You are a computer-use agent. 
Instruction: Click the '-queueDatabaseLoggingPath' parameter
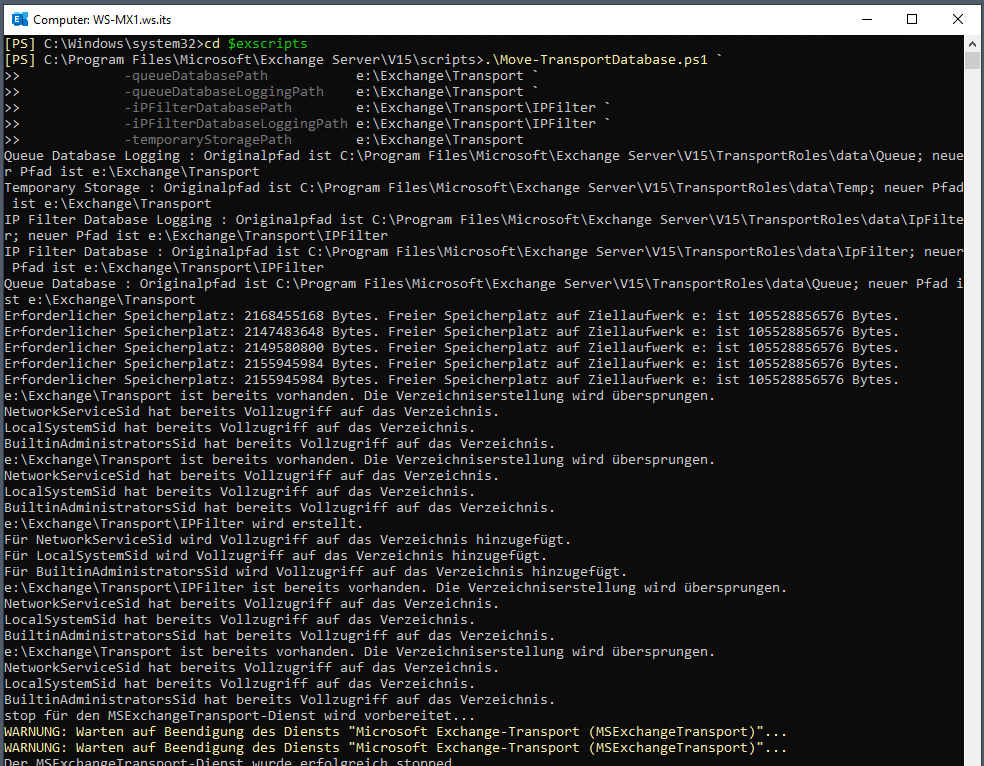[224, 92]
